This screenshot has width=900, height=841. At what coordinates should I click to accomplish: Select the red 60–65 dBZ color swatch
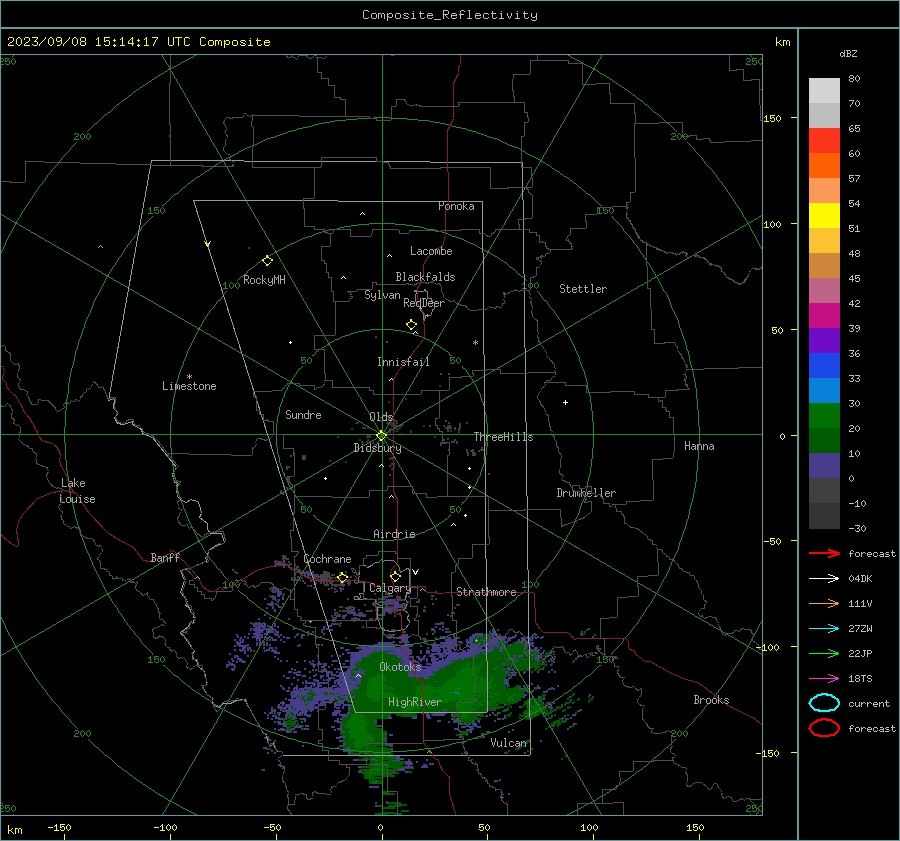click(x=824, y=140)
